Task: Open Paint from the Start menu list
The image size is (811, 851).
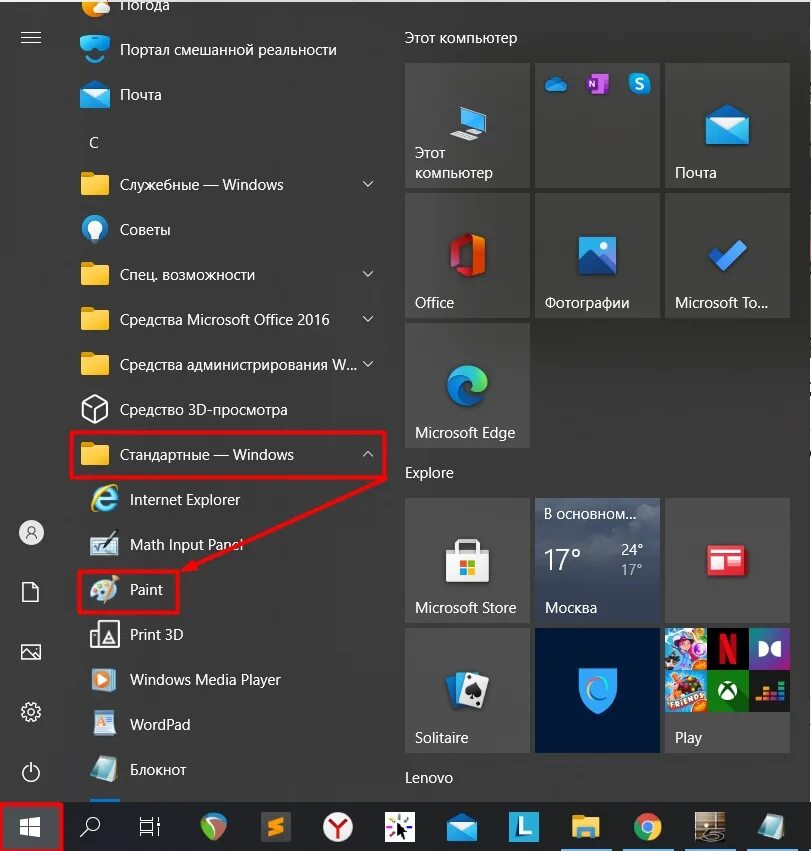Action: point(128,590)
